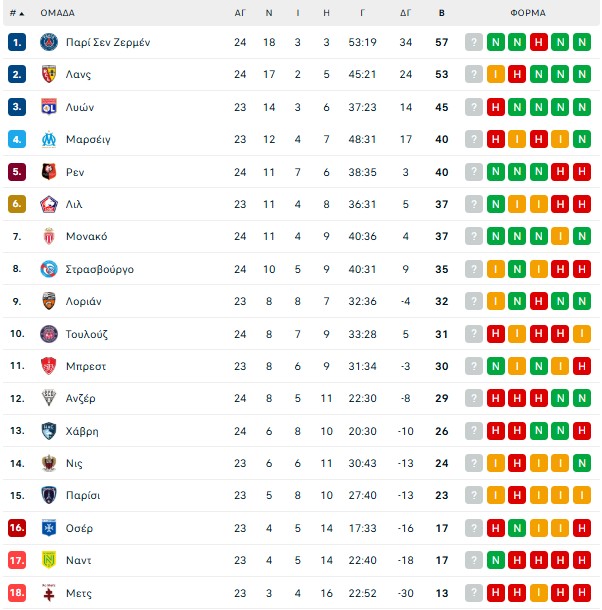Image resolution: width=602 pixels, height=610 pixels.
Task: Click the blue position badge 1.
Action: (x=17, y=42)
